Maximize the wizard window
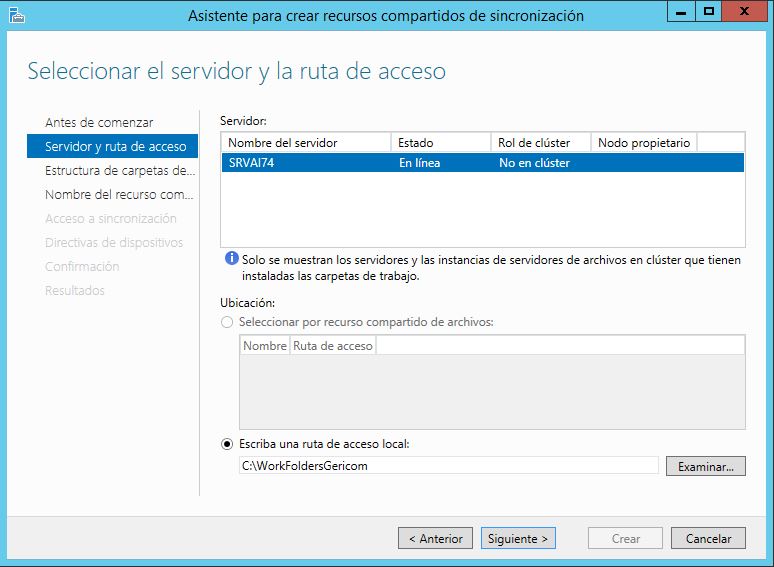The width and height of the screenshot is (774, 567). (x=709, y=13)
